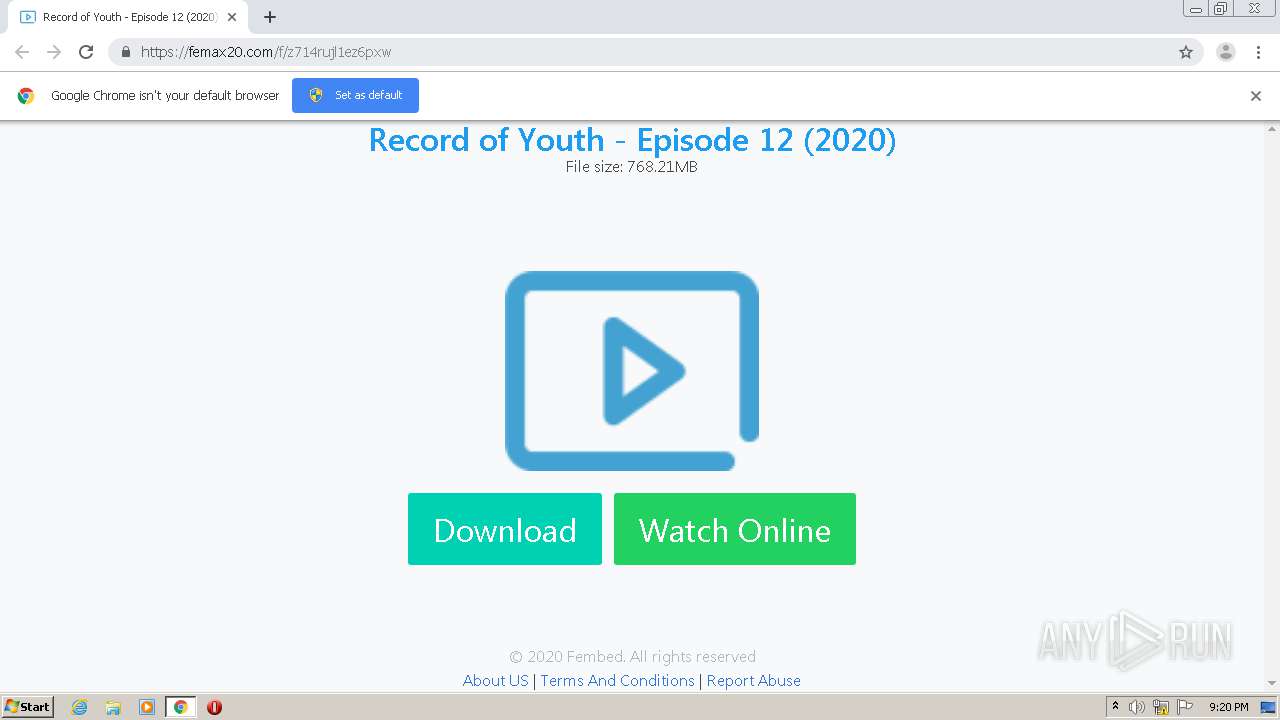Open the Chrome three-dot menu

coord(1258,52)
